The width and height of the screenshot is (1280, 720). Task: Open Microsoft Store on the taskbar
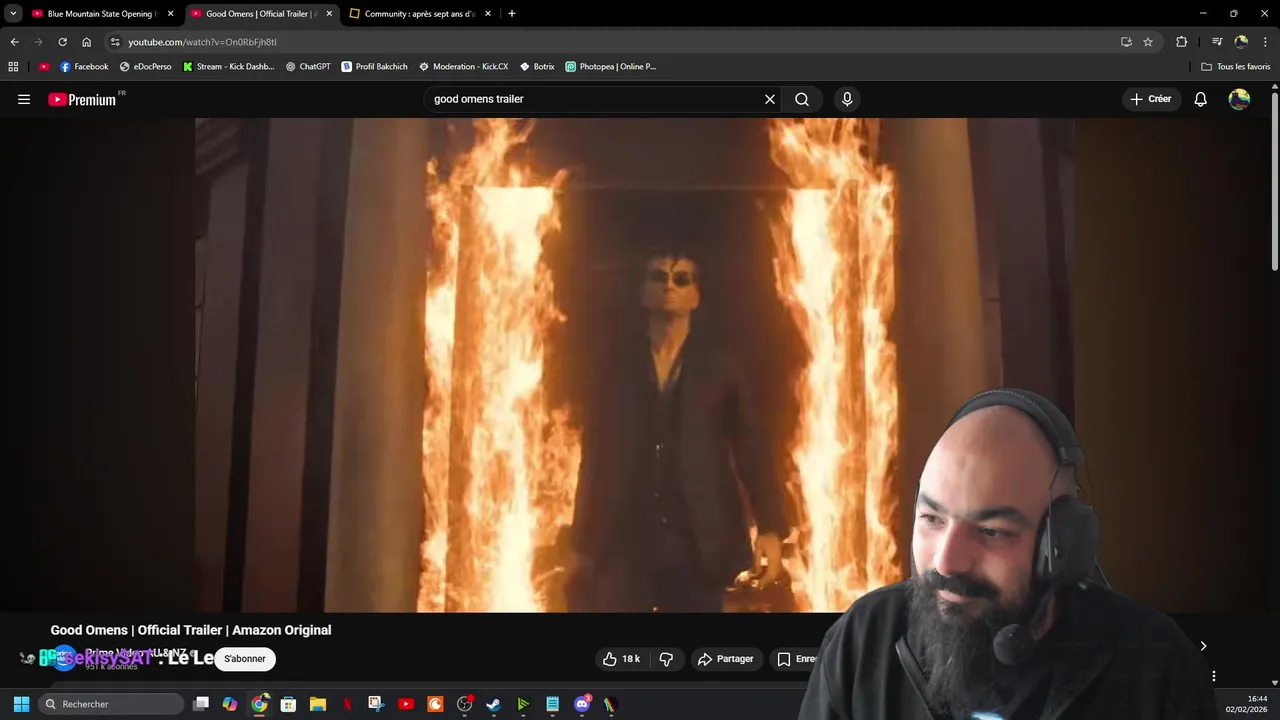click(x=288, y=704)
